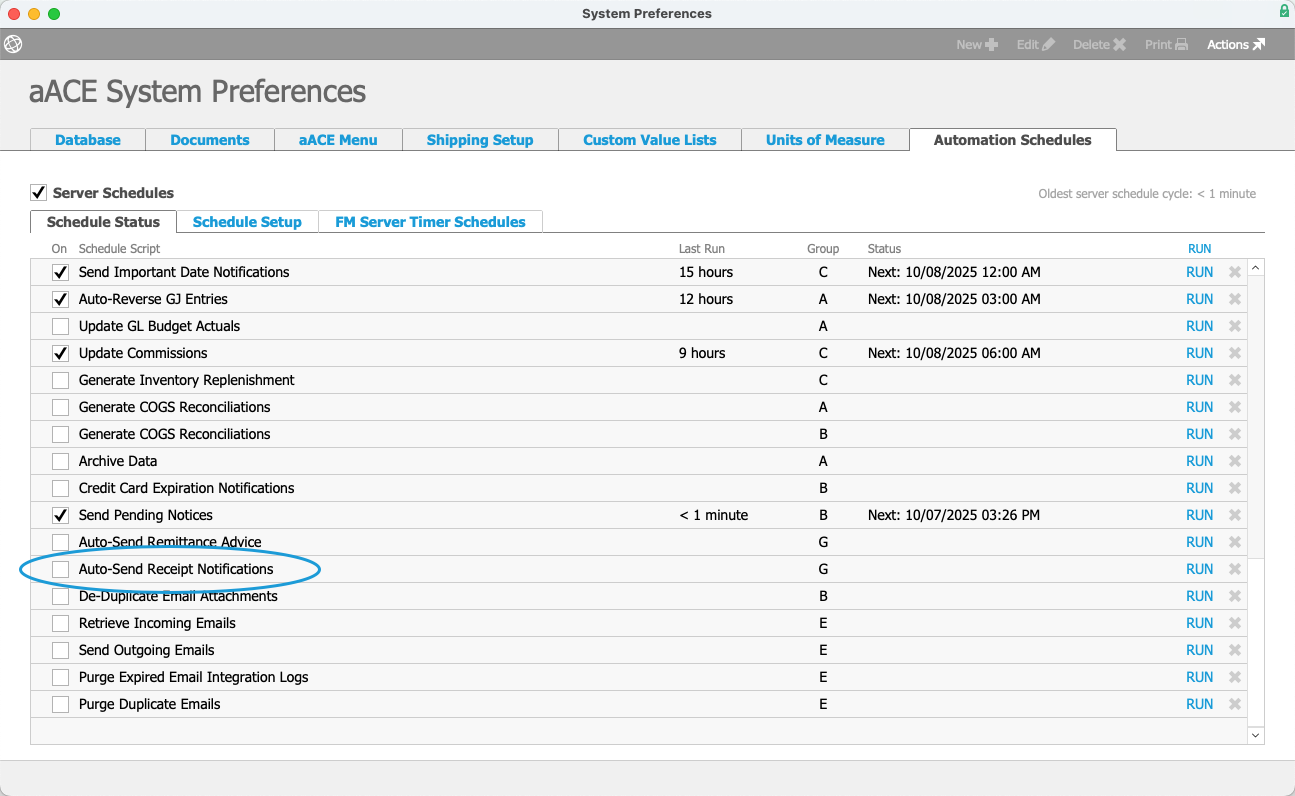This screenshot has width=1295, height=796.
Task: Open the Custom Value Lists tab
Action: click(x=650, y=140)
